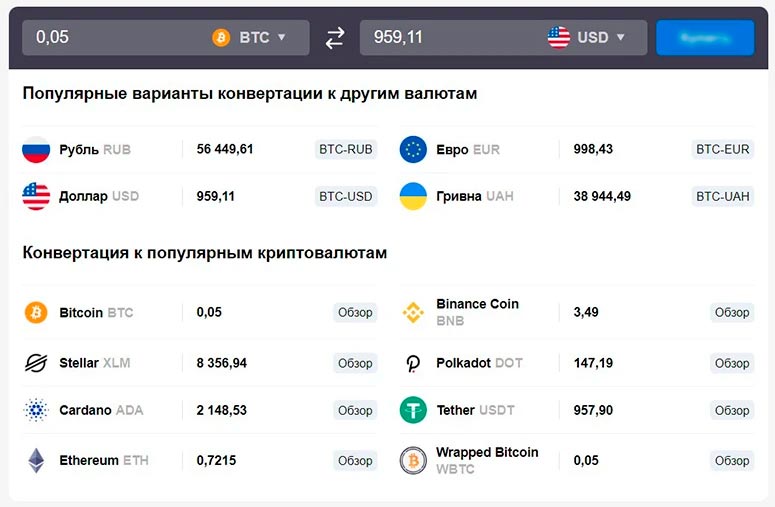Click the Binance Coin logo icon
775x507 pixels.
click(x=413, y=313)
